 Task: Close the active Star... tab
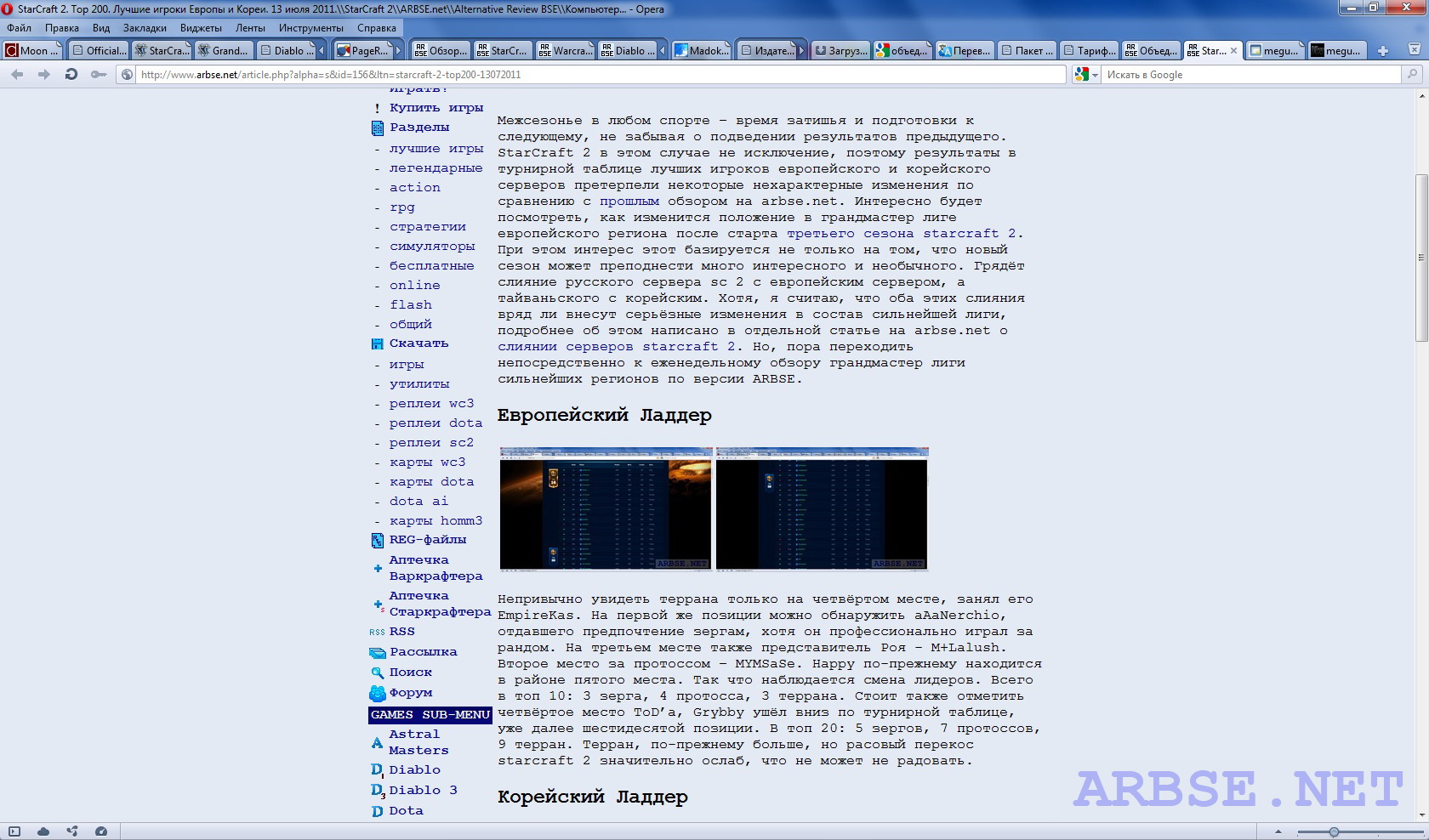tap(1233, 51)
